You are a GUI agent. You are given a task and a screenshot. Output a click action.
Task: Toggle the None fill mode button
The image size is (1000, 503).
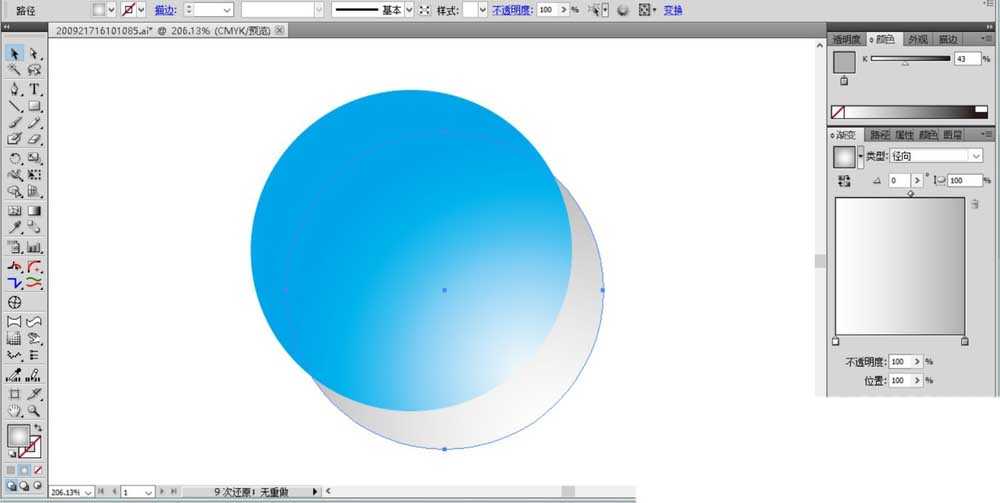click(x=38, y=470)
